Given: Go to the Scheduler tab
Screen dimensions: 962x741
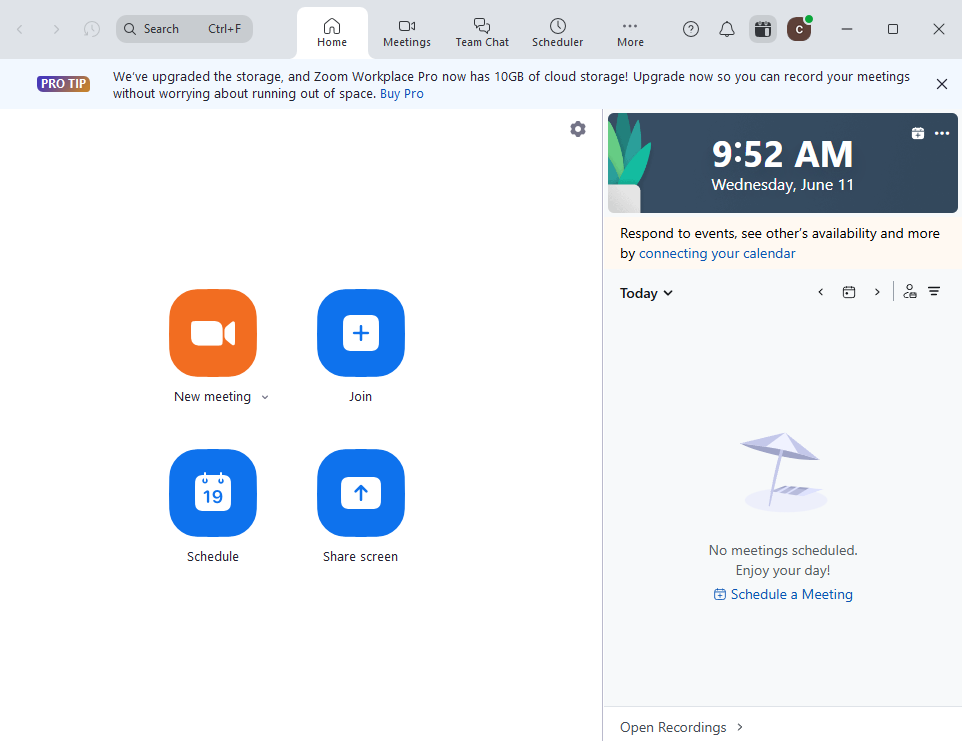Looking at the screenshot, I should pos(557,32).
